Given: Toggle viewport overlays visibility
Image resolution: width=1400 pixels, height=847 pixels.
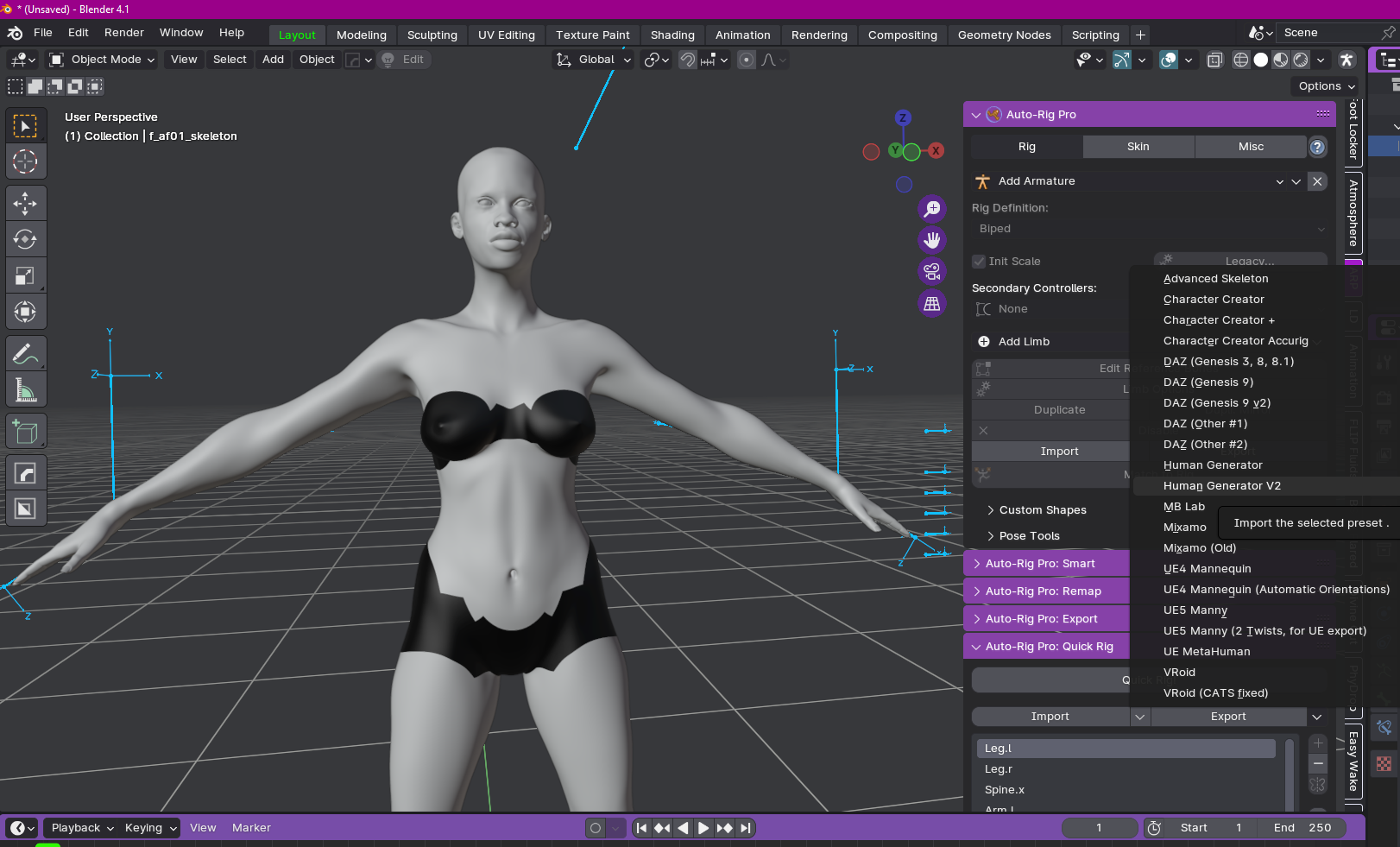Looking at the screenshot, I should tap(1169, 60).
